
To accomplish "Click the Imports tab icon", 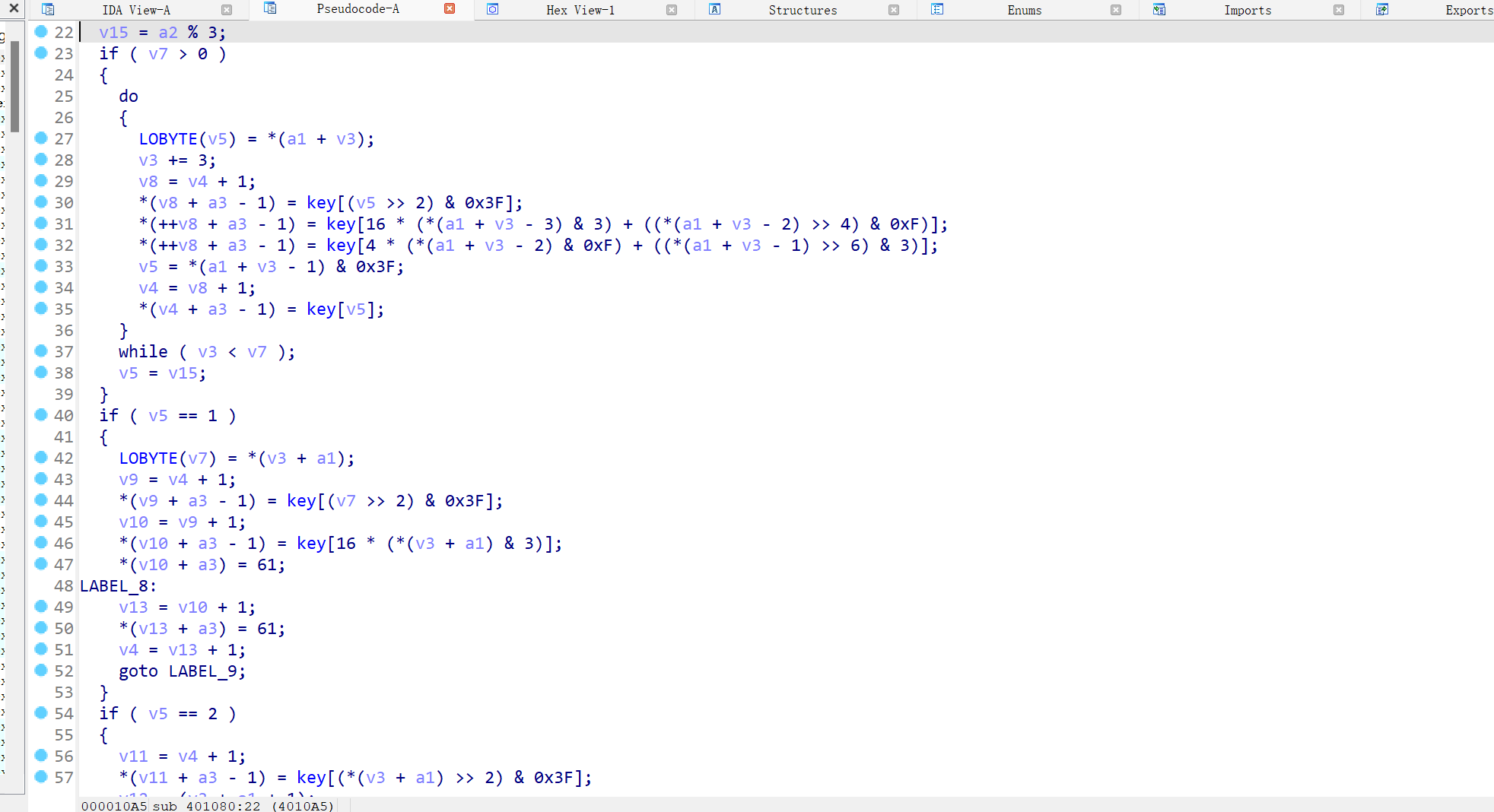I will 1159,9.
